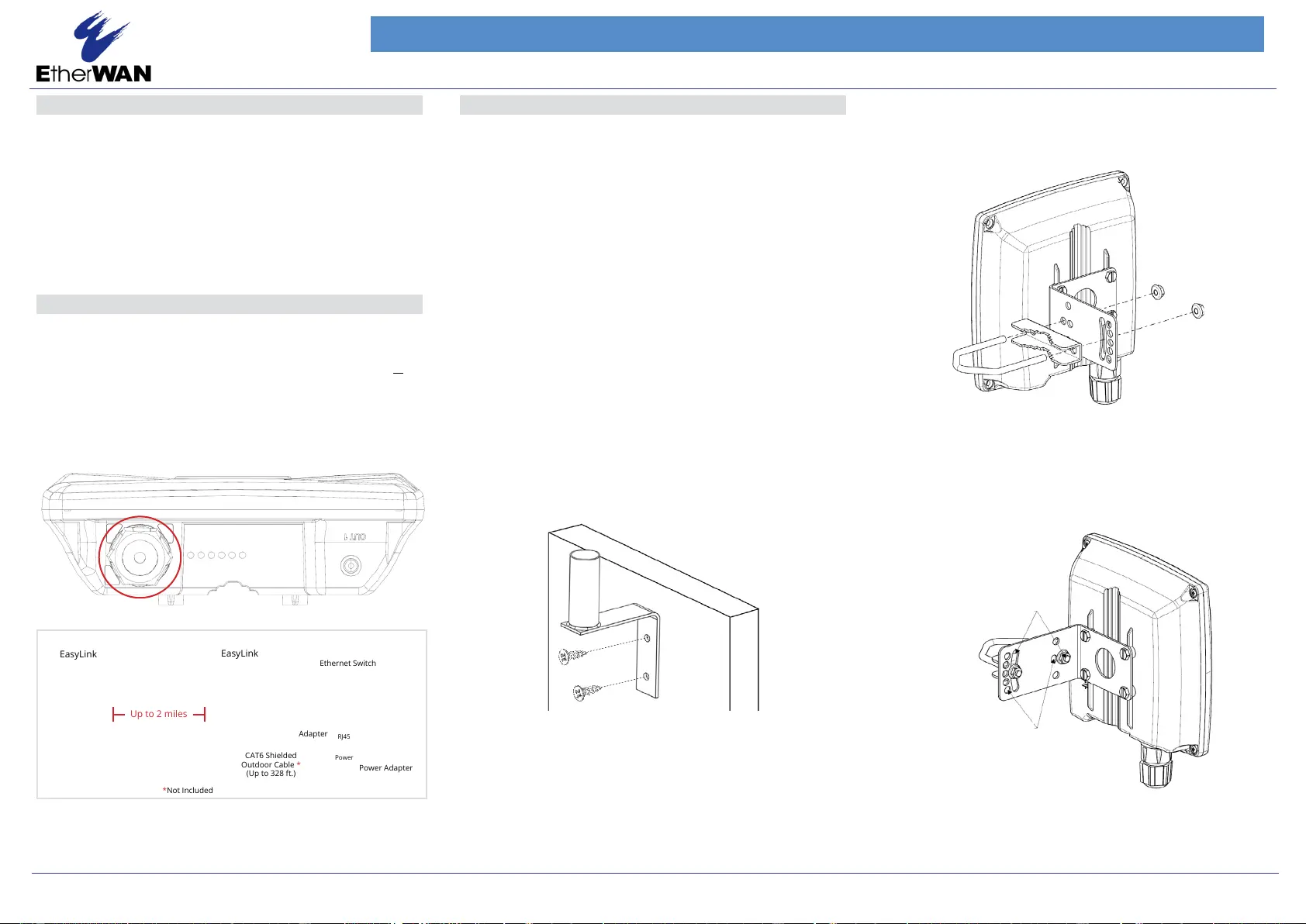Click the 'Adapter' label in connection diagram
The height and width of the screenshot is (924, 1306).
313,734
